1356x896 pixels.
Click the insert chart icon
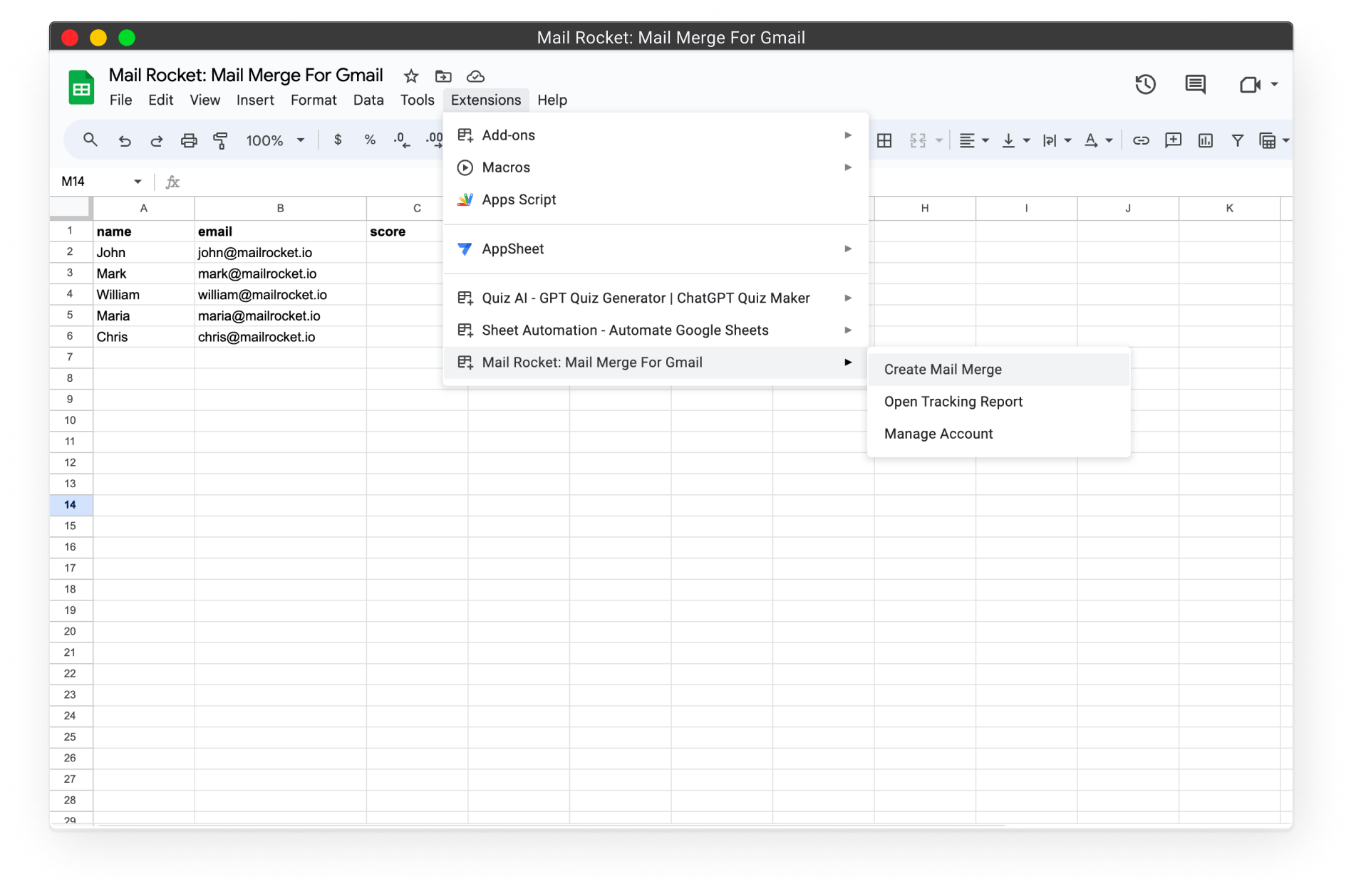[x=1206, y=140]
